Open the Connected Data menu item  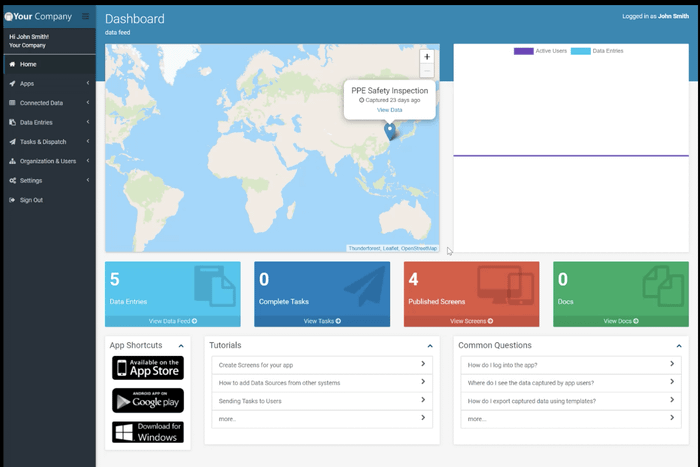point(50,103)
